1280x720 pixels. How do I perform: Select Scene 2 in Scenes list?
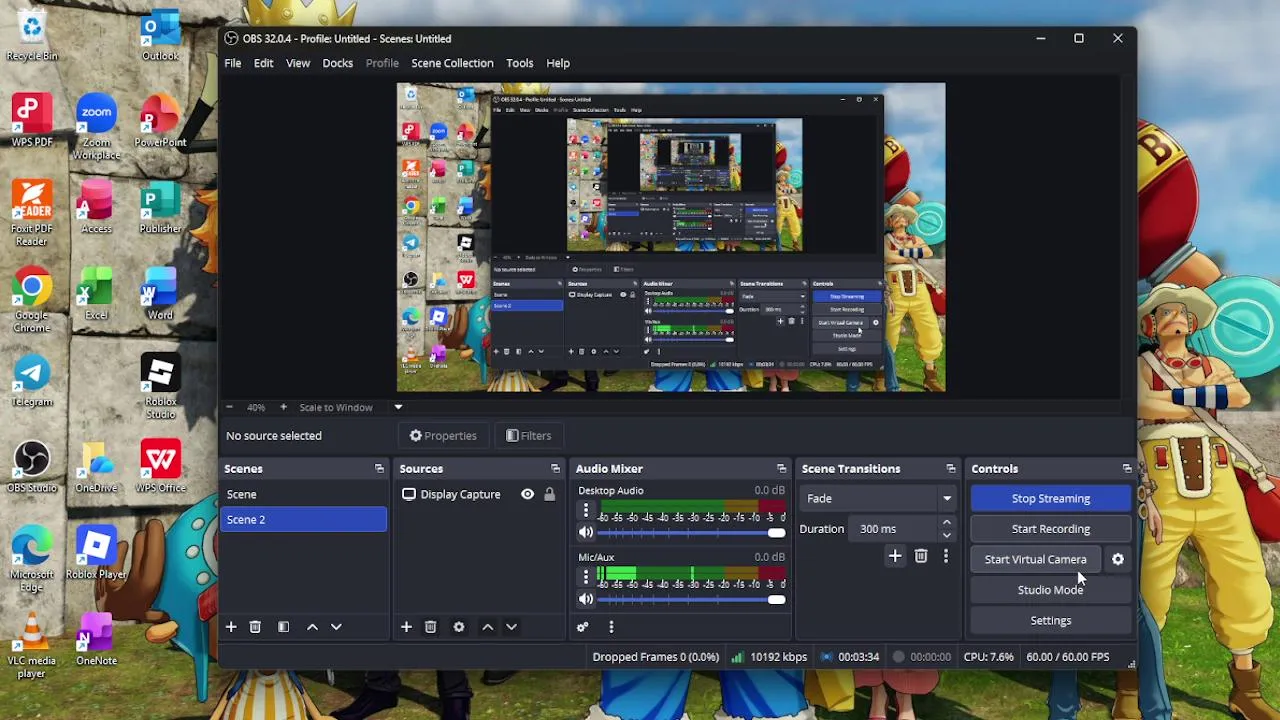pyautogui.click(x=303, y=519)
